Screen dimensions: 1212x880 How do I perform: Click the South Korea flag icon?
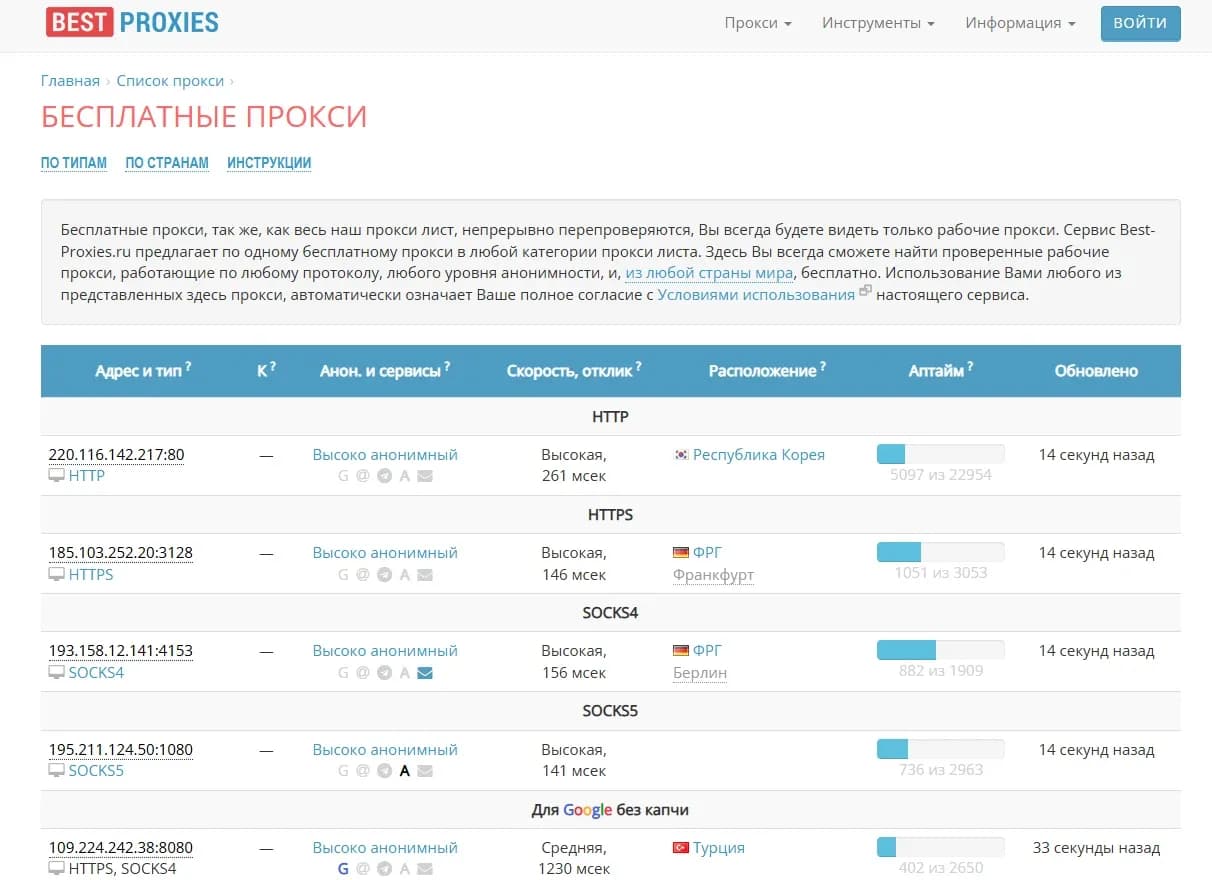681,455
